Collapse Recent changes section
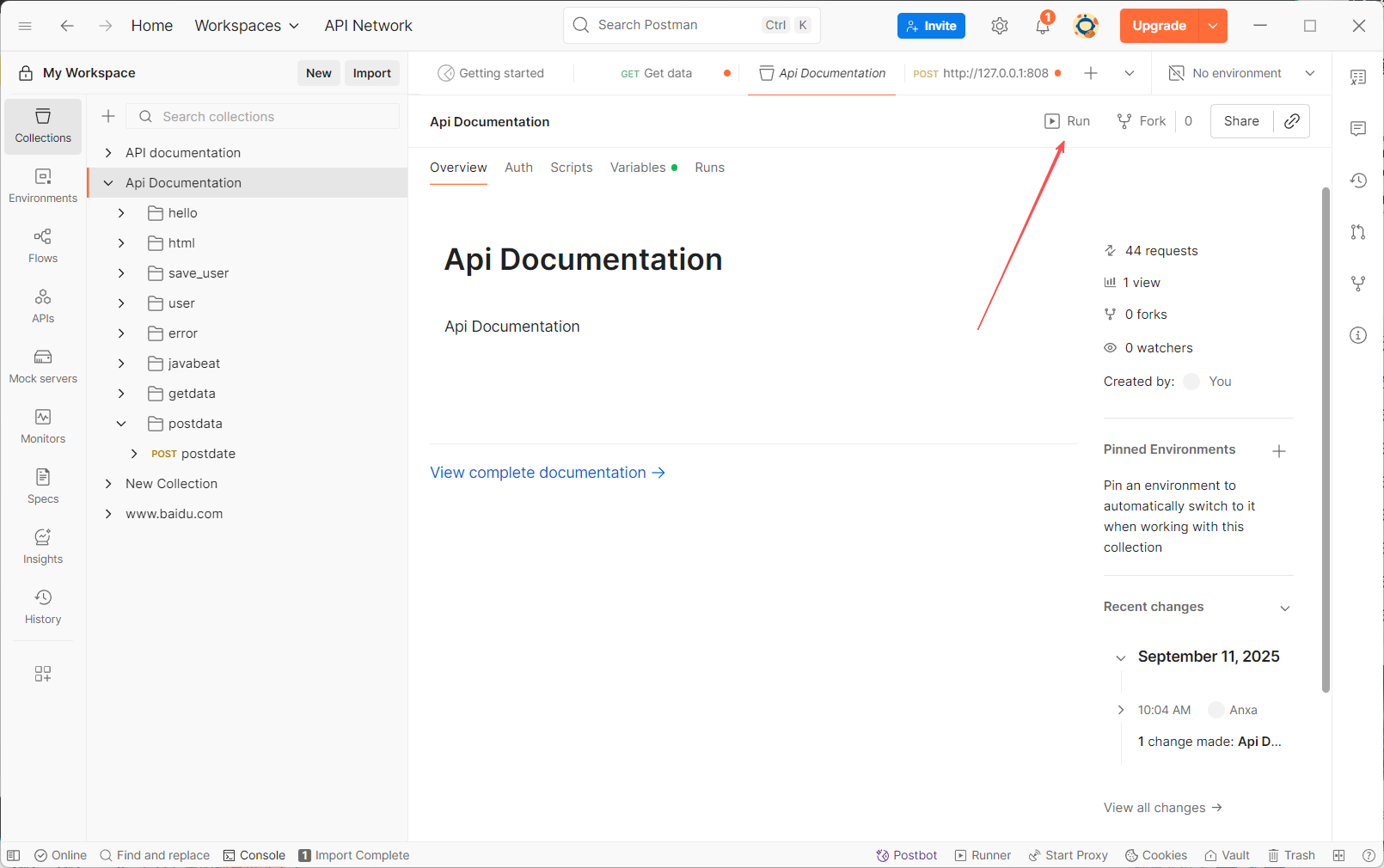This screenshot has height=868, width=1384. tap(1285, 608)
